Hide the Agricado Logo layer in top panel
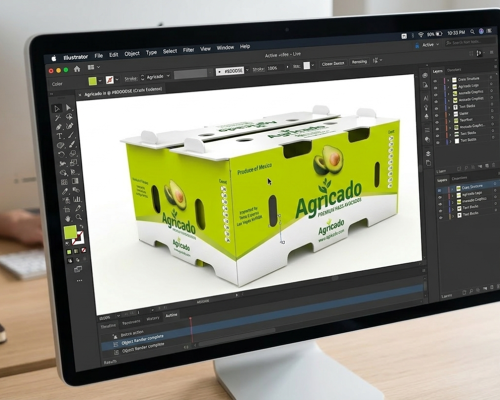 [435, 88]
